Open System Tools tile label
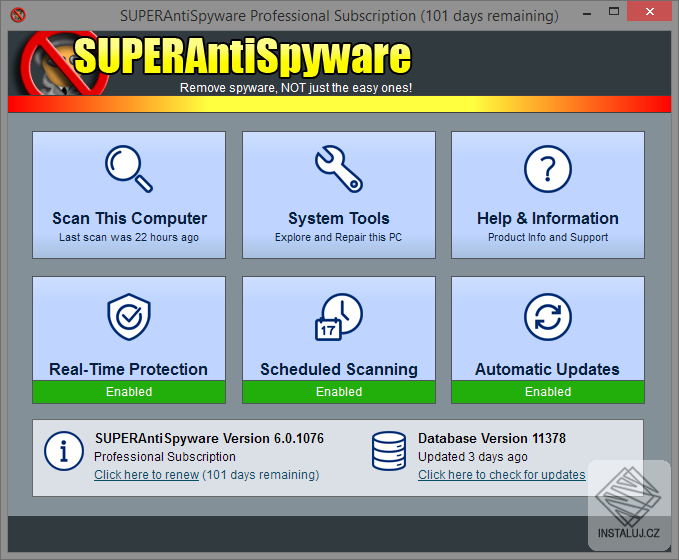The height and width of the screenshot is (560, 679). click(x=339, y=218)
